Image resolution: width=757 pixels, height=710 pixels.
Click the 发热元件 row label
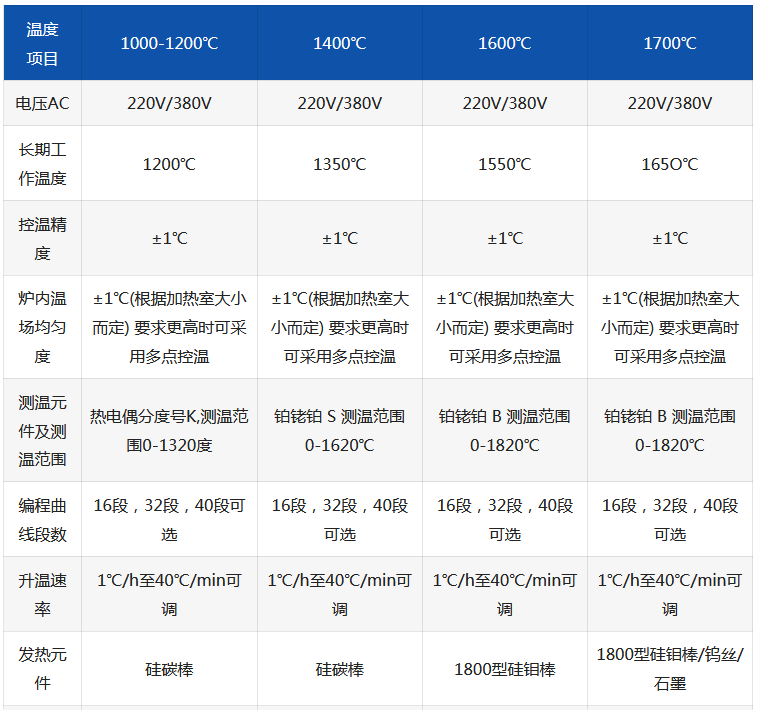click(x=42, y=669)
